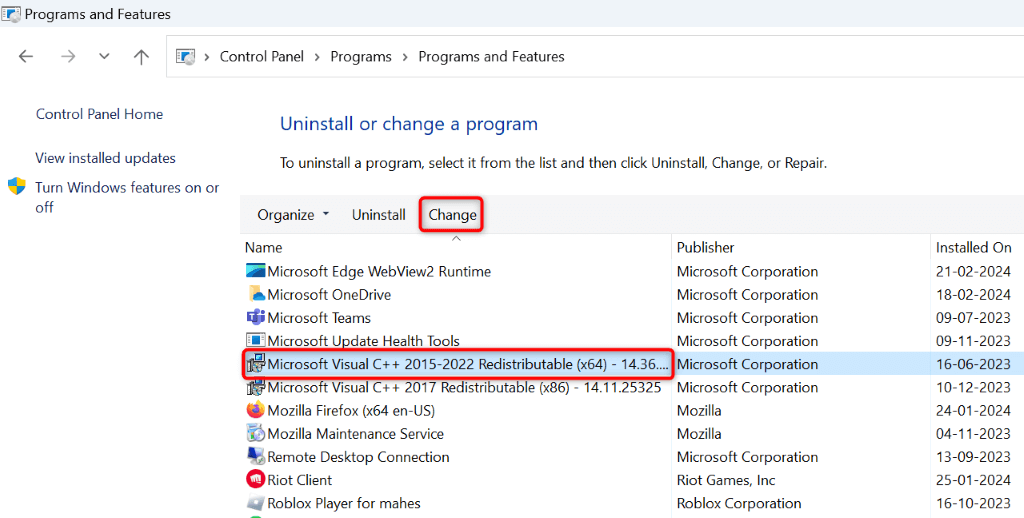Viewport: 1024px width, 518px height.
Task: Click the Microsoft Teams program icon
Action: [255, 318]
